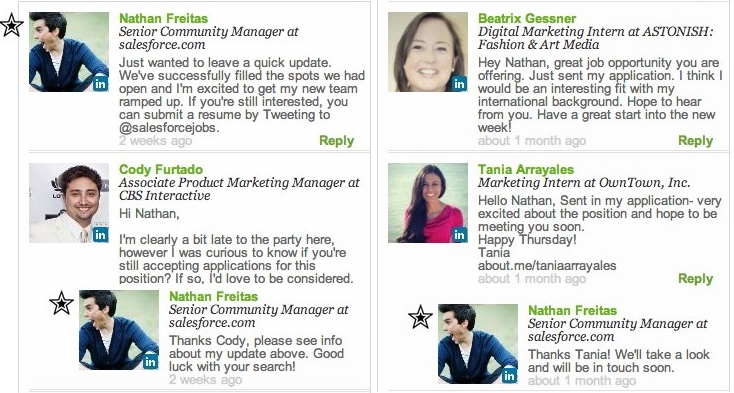Open Beatrix Gessner's profile name link
The height and width of the screenshot is (393, 734).
tap(527, 19)
